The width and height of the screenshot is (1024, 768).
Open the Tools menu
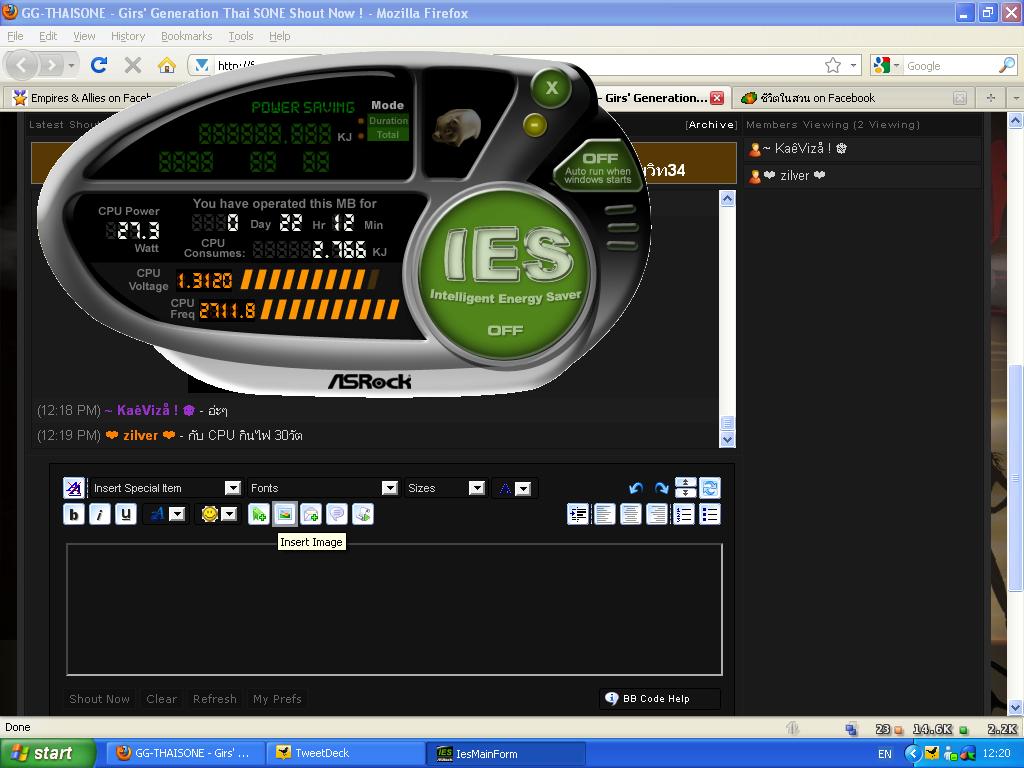pyautogui.click(x=240, y=36)
